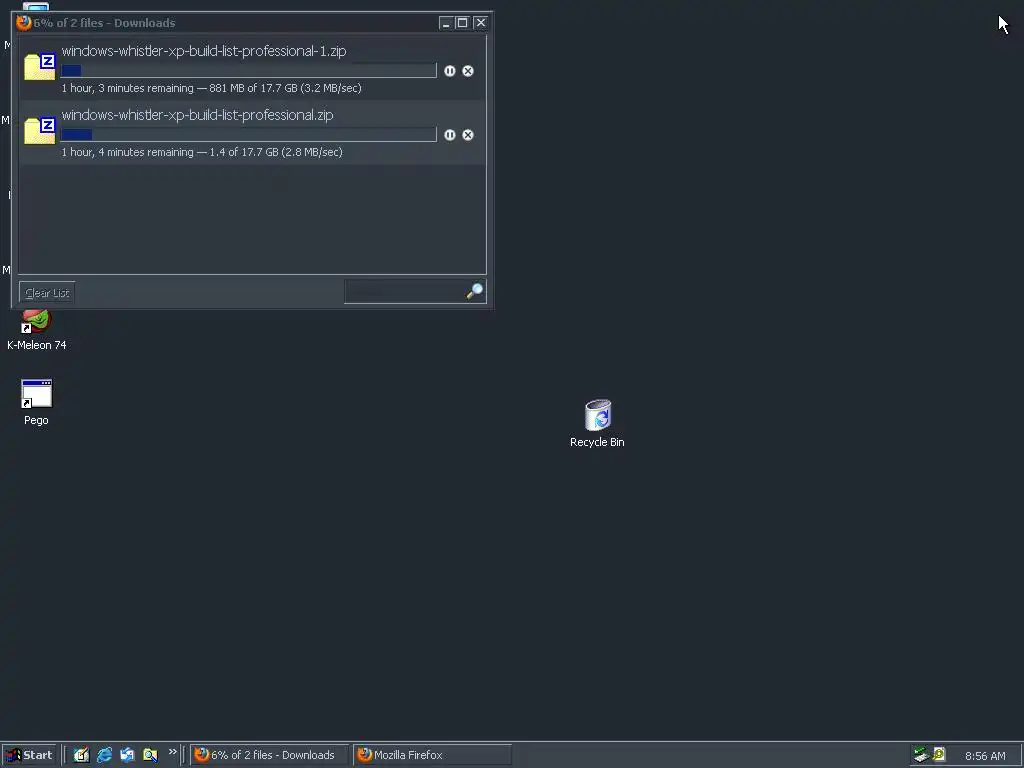This screenshot has width=1024, height=768.
Task: Launch Outlook Express from quick launch
Action: coord(127,755)
